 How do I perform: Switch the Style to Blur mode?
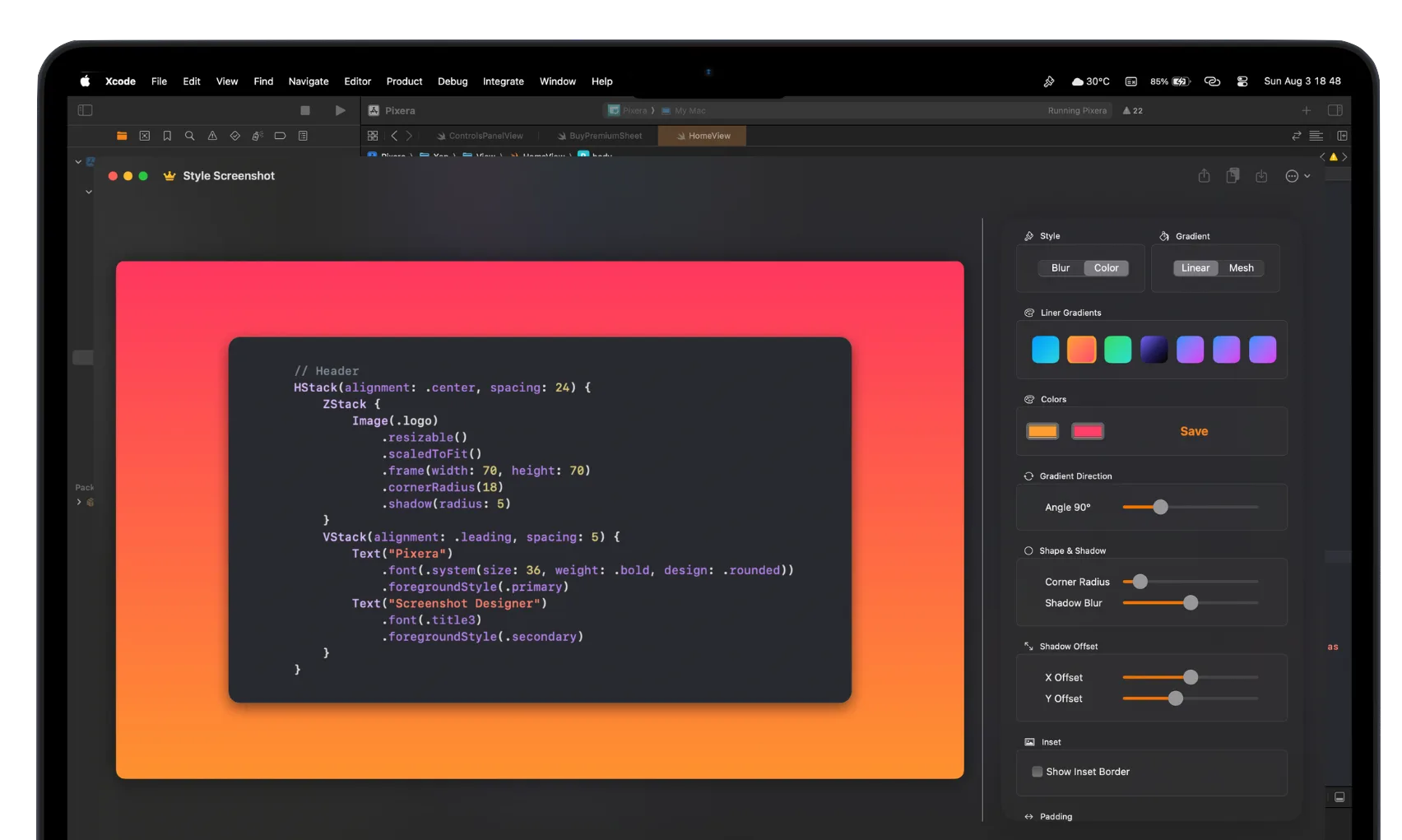(1060, 267)
